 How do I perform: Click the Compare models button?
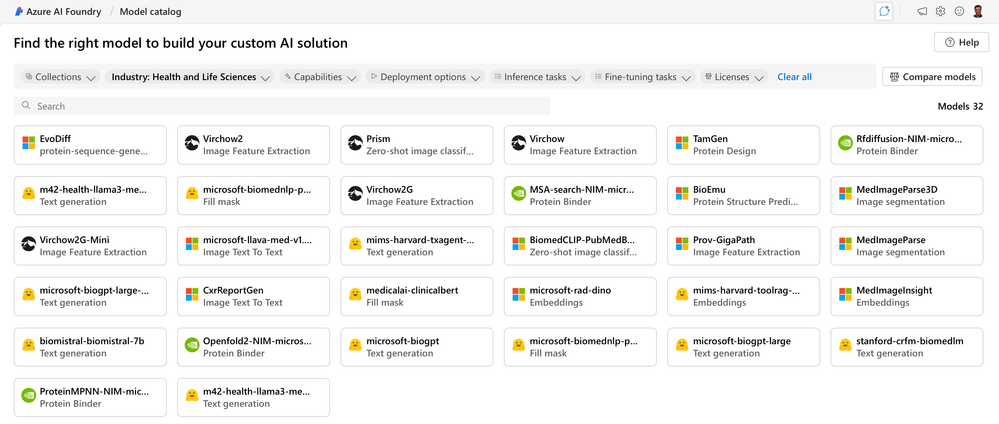point(932,77)
